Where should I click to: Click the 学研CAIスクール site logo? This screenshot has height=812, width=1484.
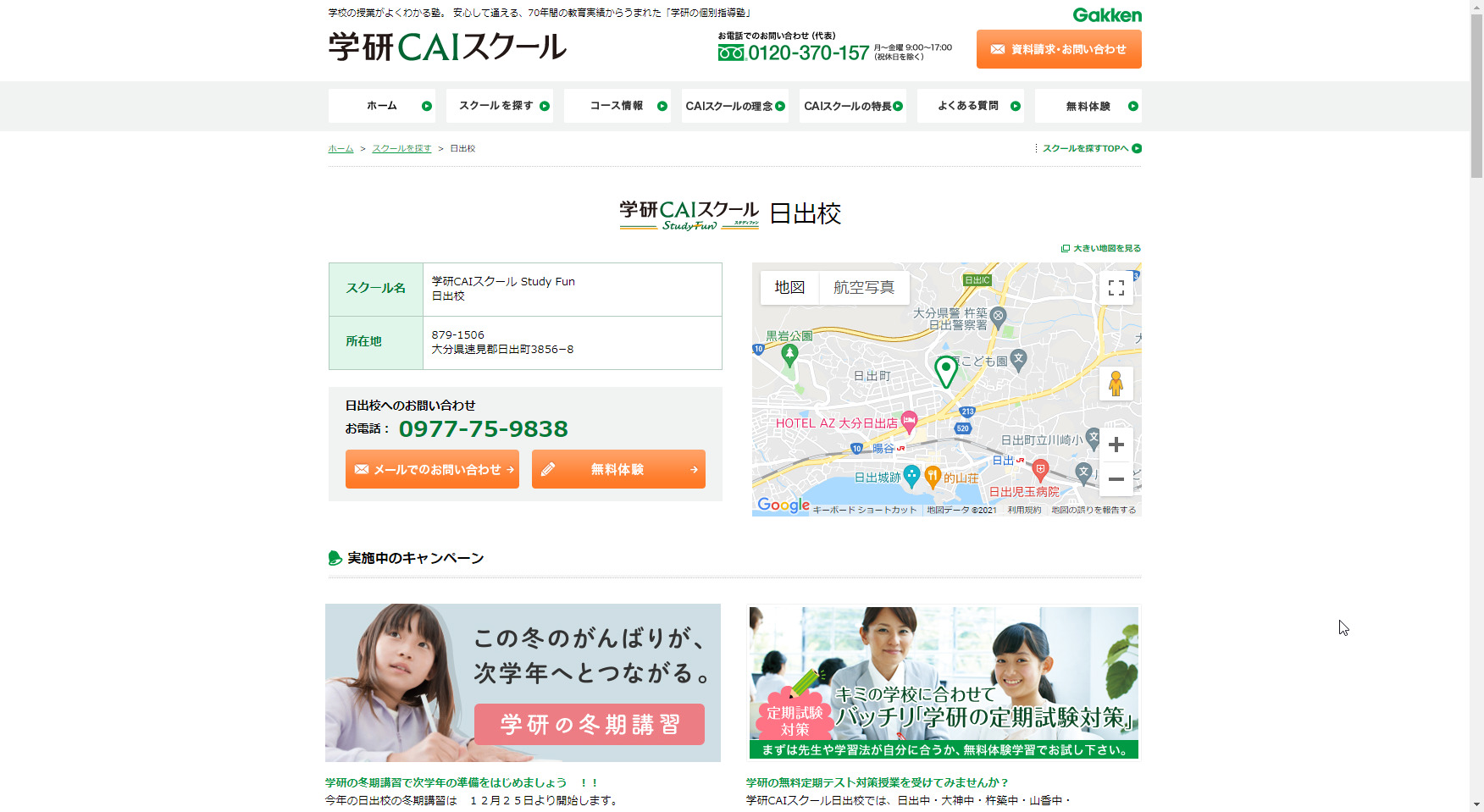point(447,47)
